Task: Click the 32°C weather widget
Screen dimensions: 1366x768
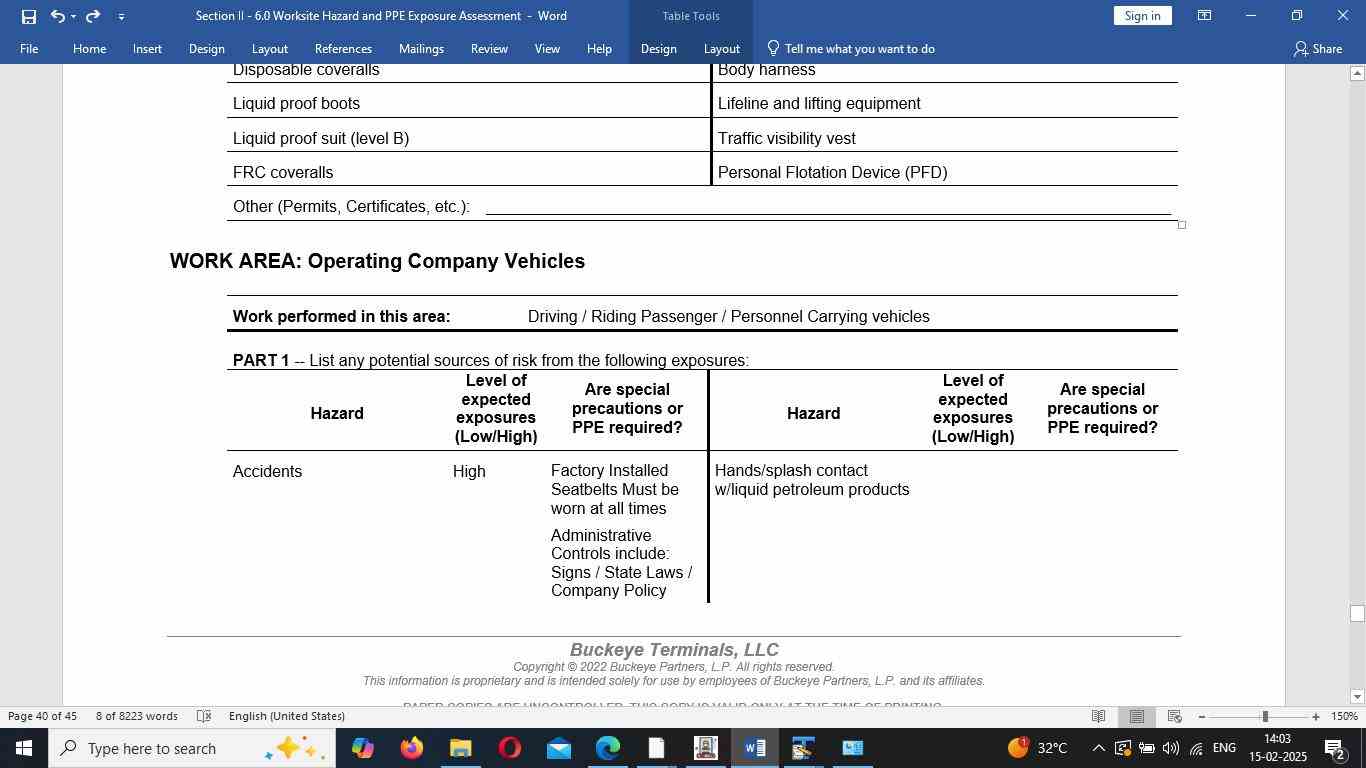Action: [1038, 748]
